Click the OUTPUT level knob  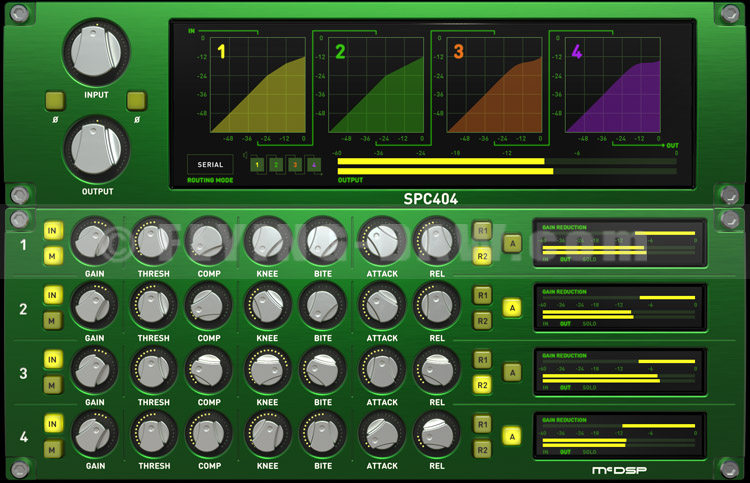click(96, 149)
